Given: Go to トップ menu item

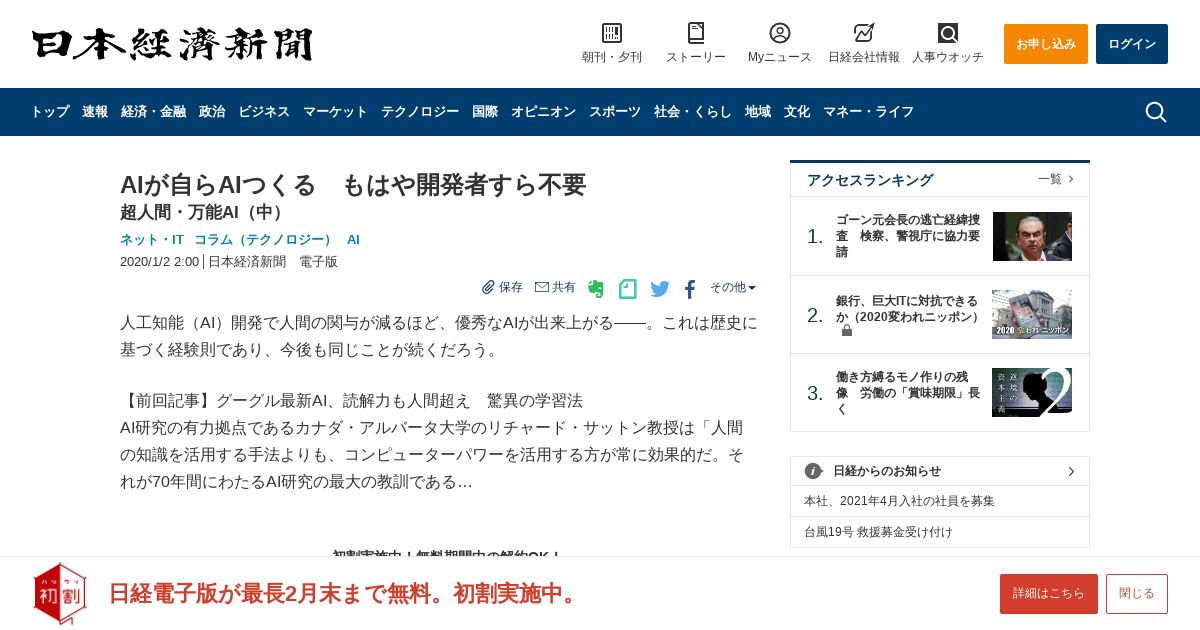Looking at the screenshot, I should coord(50,112).
